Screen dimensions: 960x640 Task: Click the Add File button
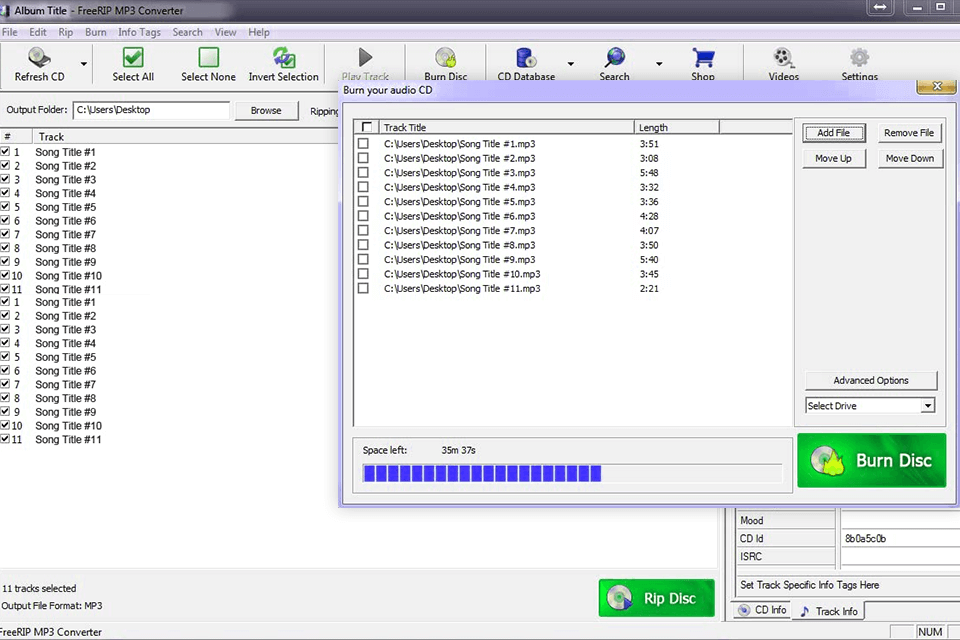pyautogui.click(x=833, y=133)
